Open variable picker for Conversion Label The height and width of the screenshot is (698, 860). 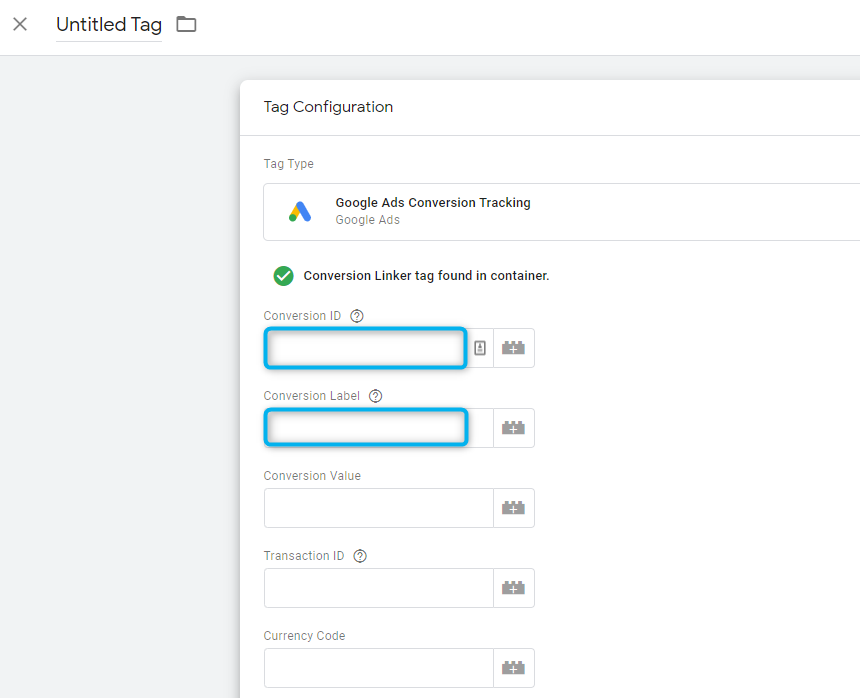(514, 428)
